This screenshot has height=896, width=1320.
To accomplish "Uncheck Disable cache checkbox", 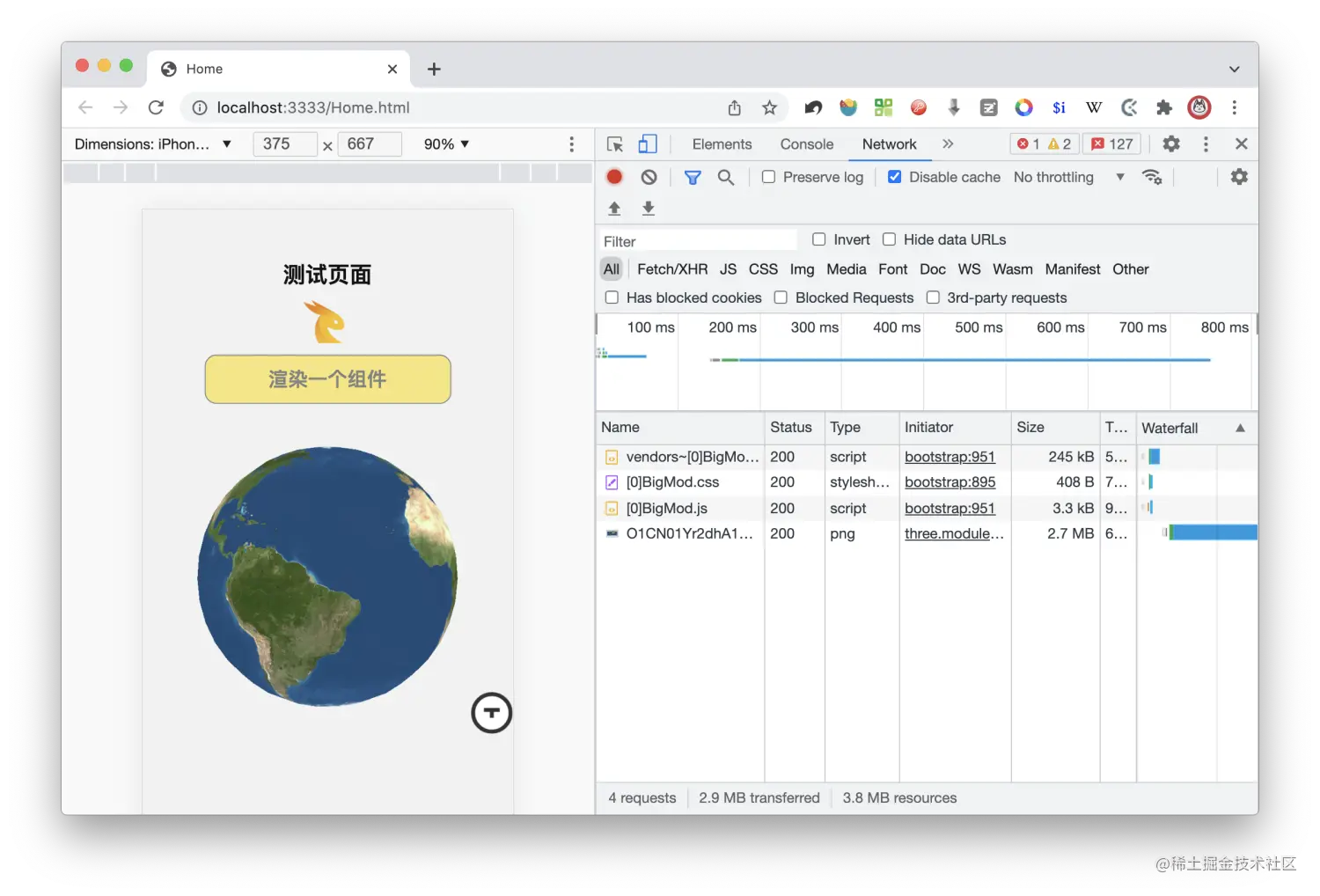I will [x=894, y=177].
